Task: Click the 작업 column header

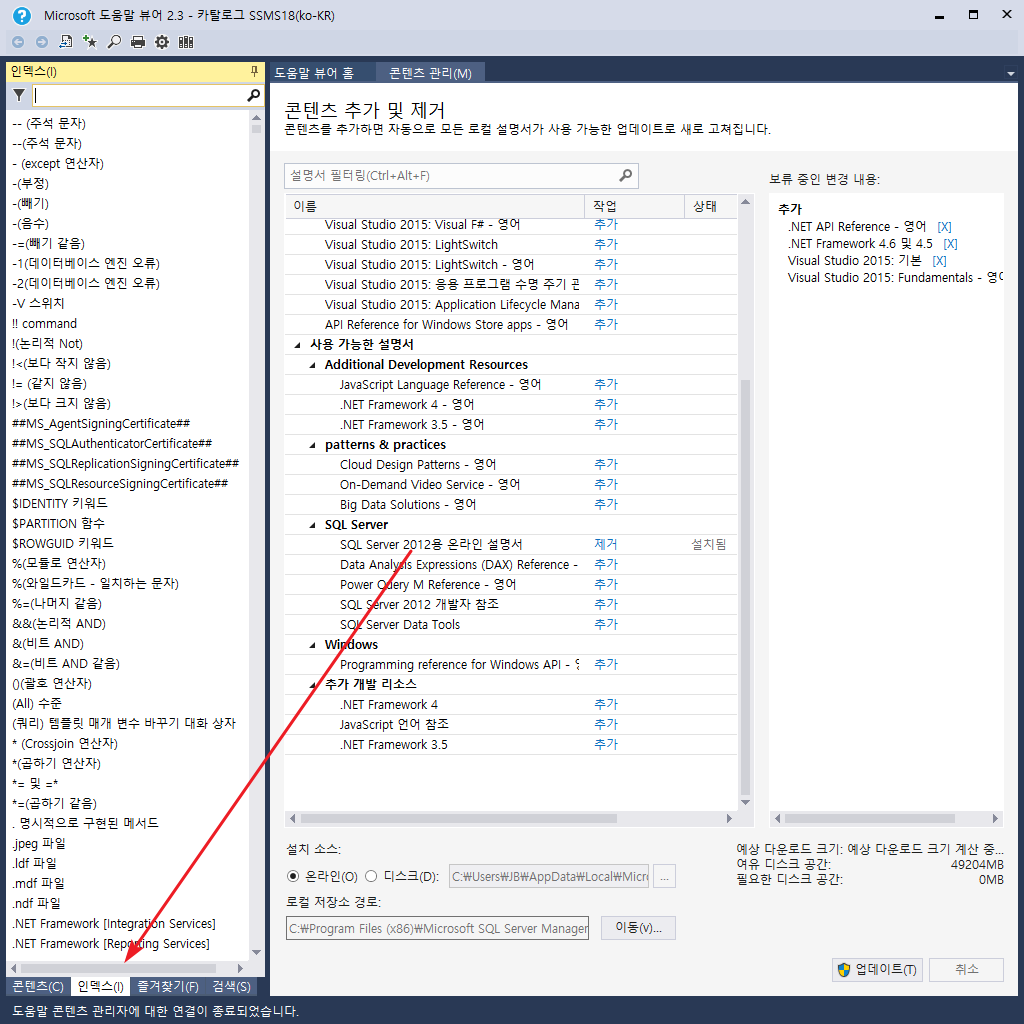Action: [634, 206]
